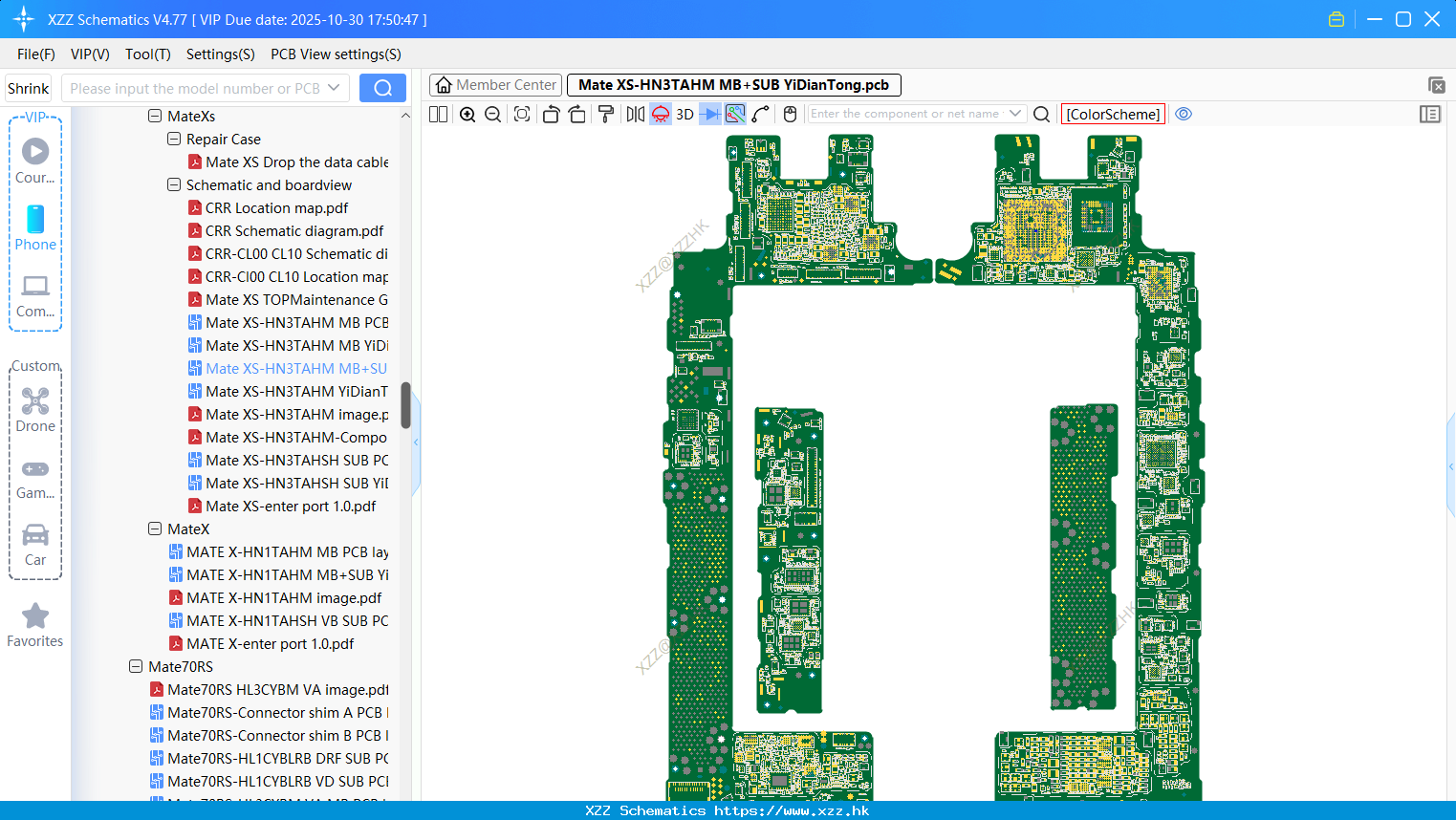The width and height of the screenshot is (1456, 820).
Task: Click the tree scroll up arrow
Action: (x=405, y=116)
